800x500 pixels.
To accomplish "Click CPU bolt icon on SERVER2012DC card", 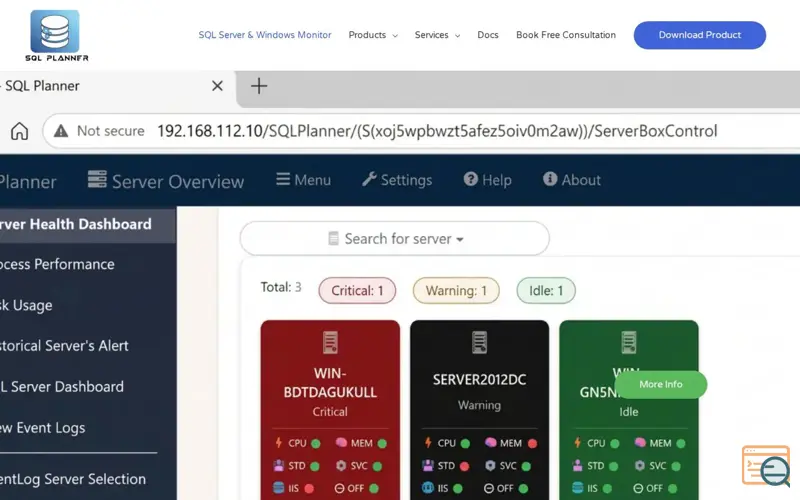I will coord(428,442).
